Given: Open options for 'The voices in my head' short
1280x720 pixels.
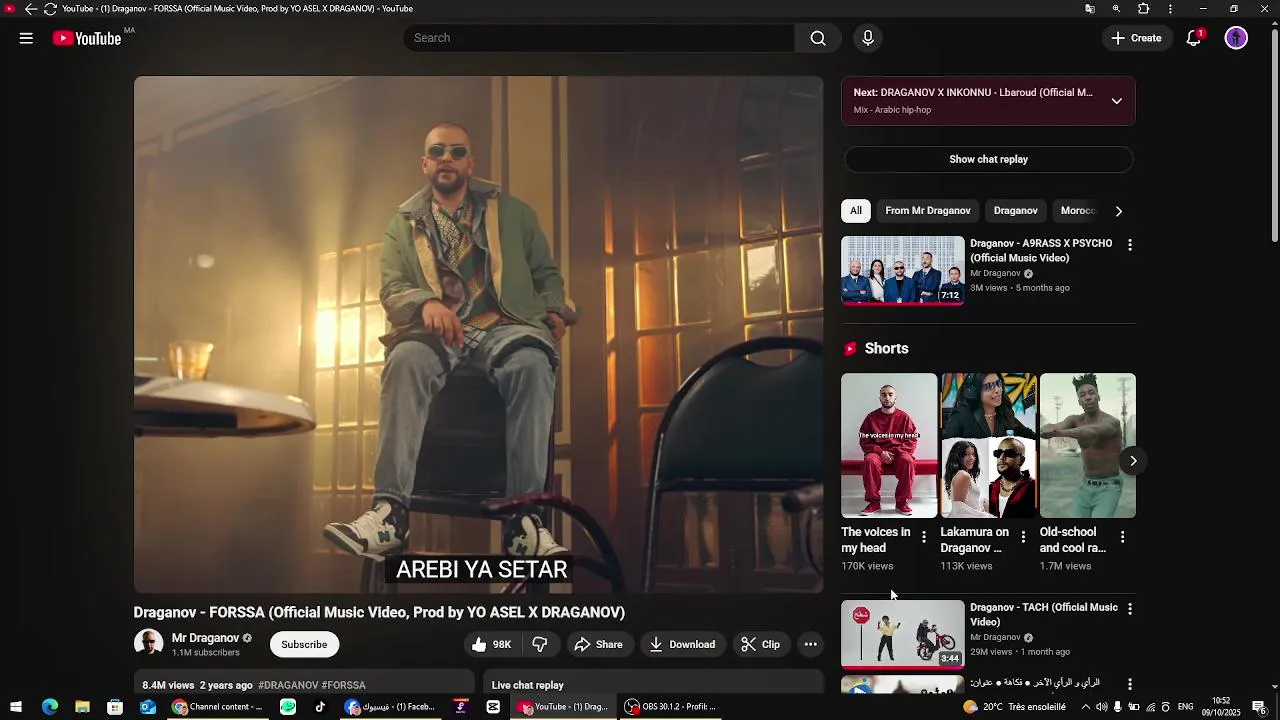Looking at the screenshot, I should (923, 537).
